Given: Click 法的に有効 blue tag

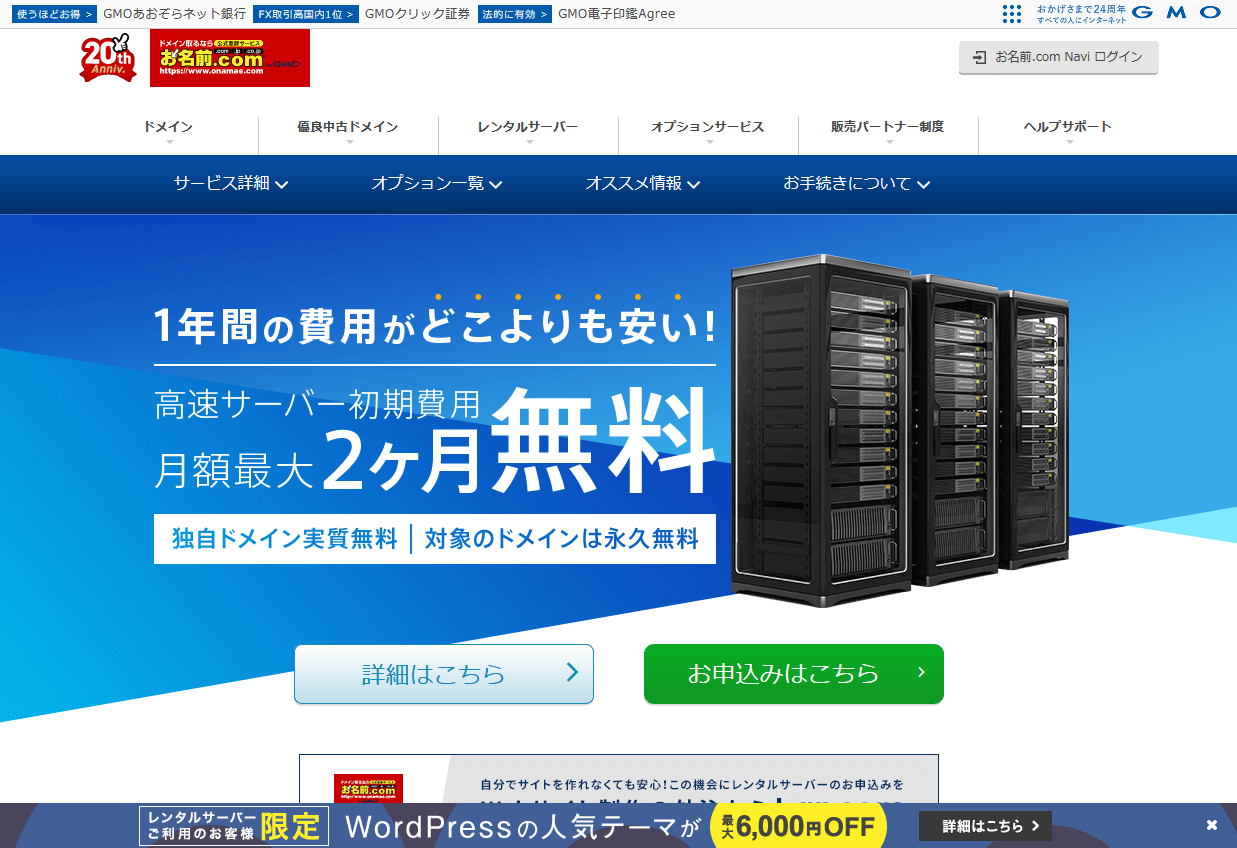Looking at the screenshot, I should click(x=515, y=14).
